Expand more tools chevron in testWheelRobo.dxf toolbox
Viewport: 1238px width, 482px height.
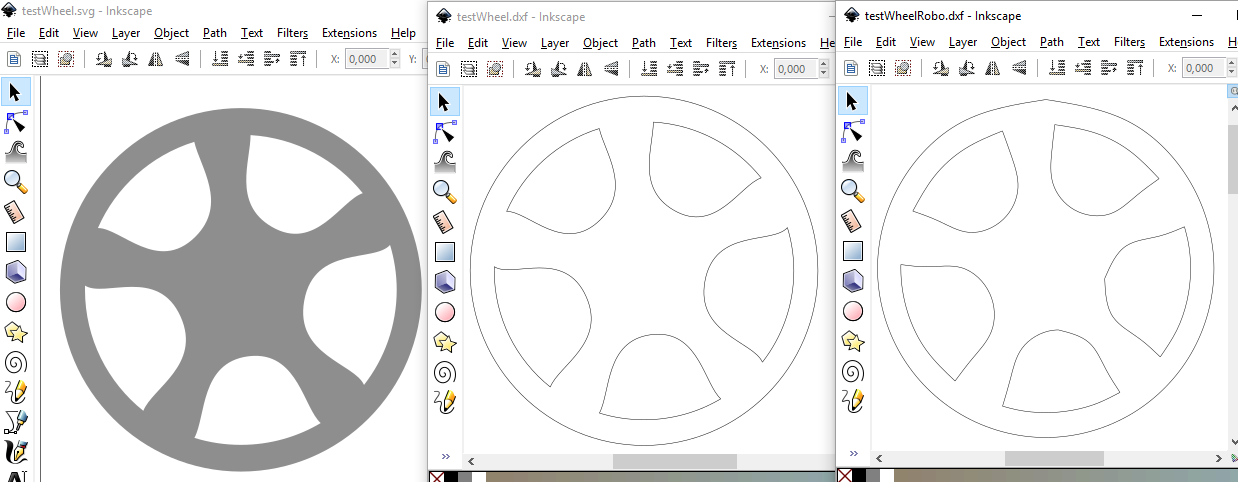pos(852,453)
